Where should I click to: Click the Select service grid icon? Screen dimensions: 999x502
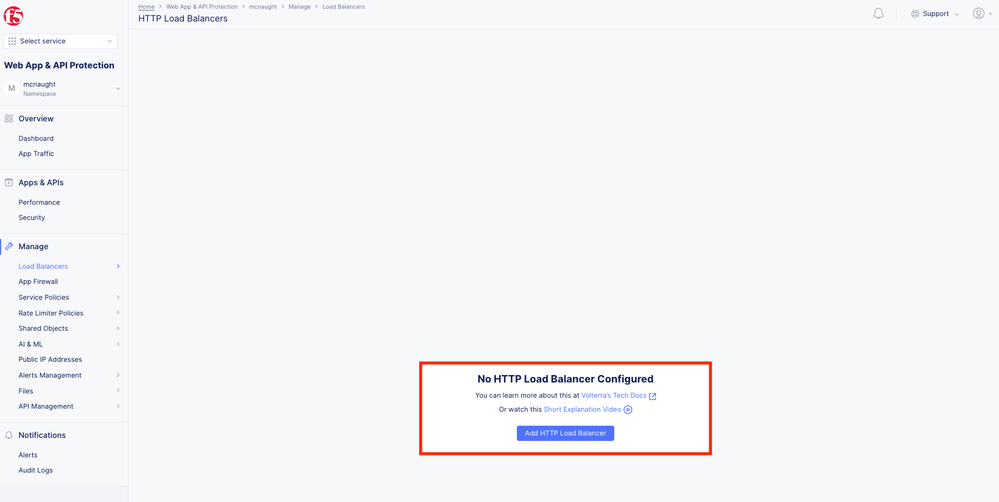(12, 41)
